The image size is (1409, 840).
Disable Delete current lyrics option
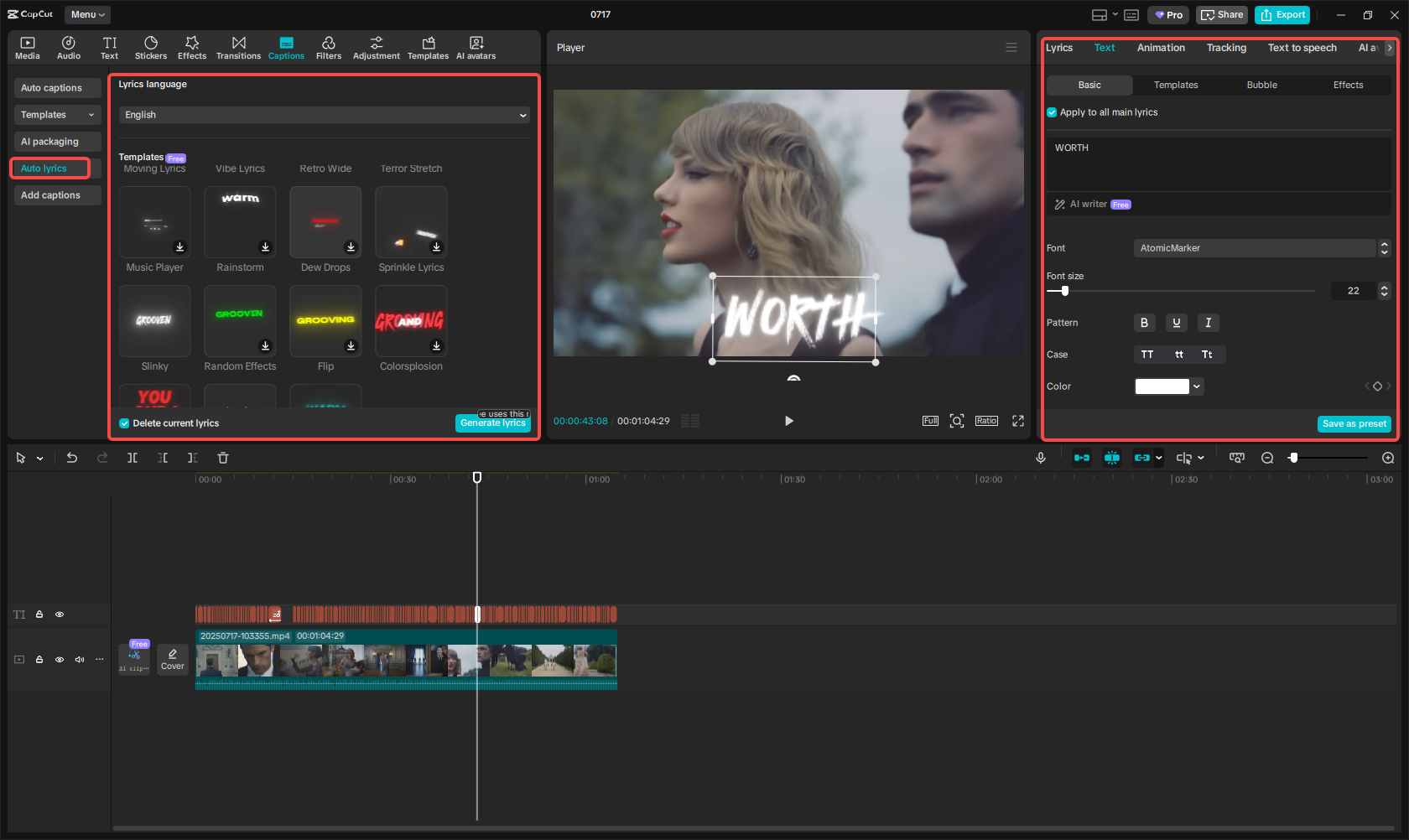point(124,423)
